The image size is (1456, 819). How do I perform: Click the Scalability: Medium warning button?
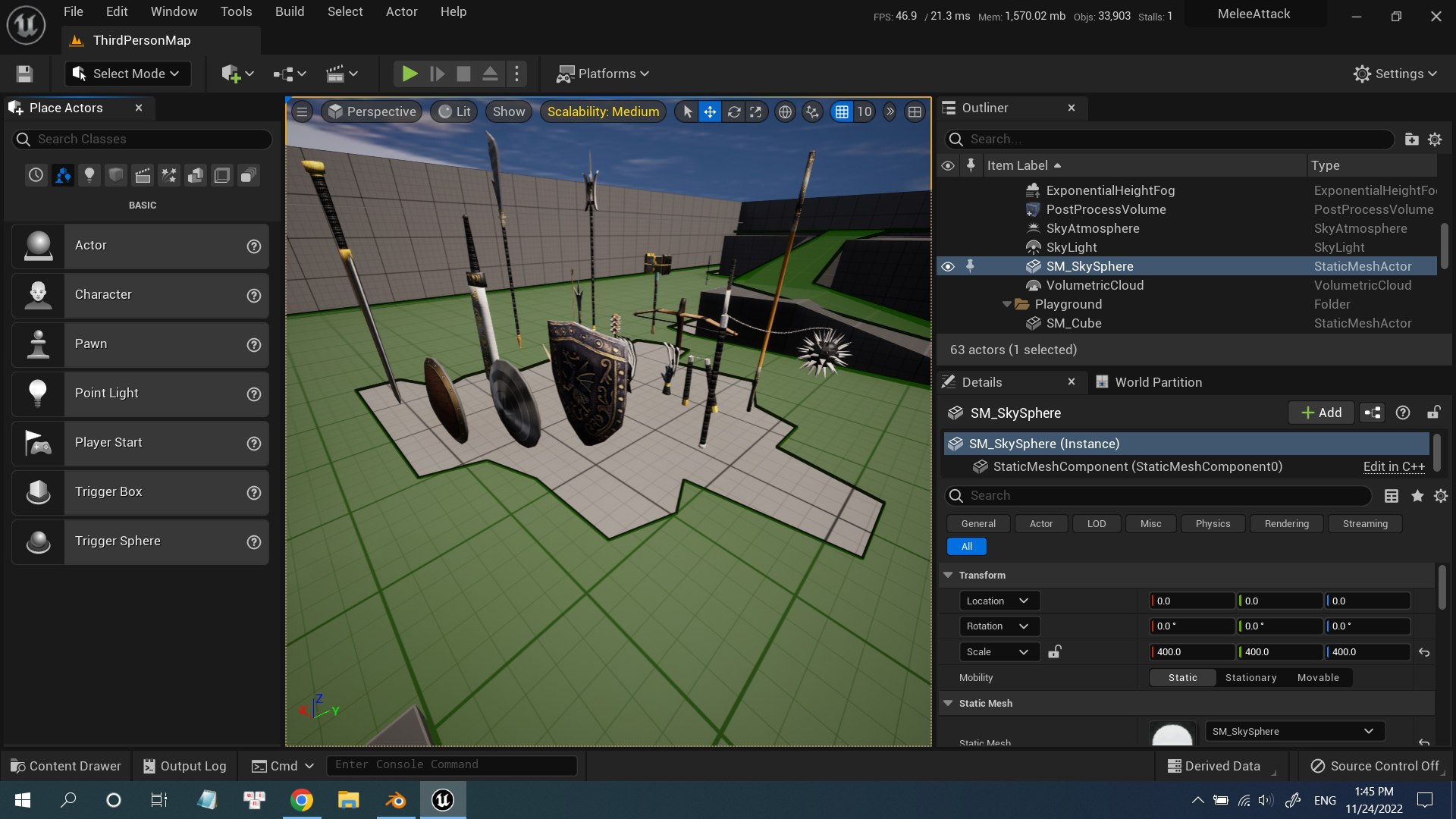pyautogui.click(x=603, y=111)
